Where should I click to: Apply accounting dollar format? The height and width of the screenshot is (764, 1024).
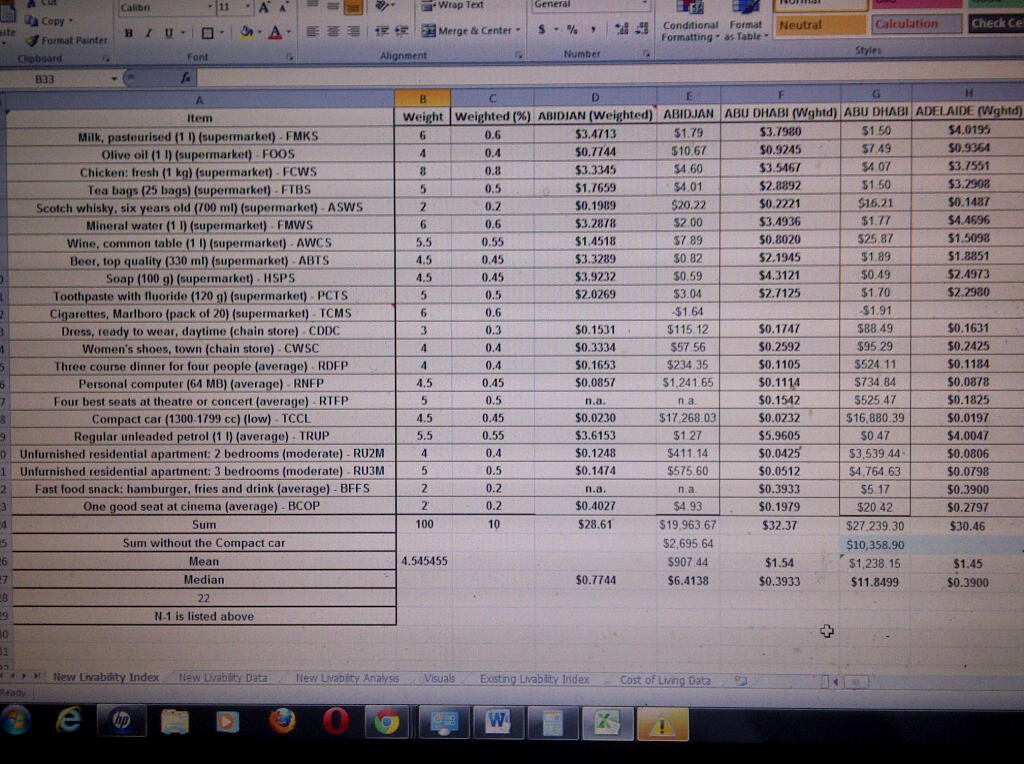541,29
